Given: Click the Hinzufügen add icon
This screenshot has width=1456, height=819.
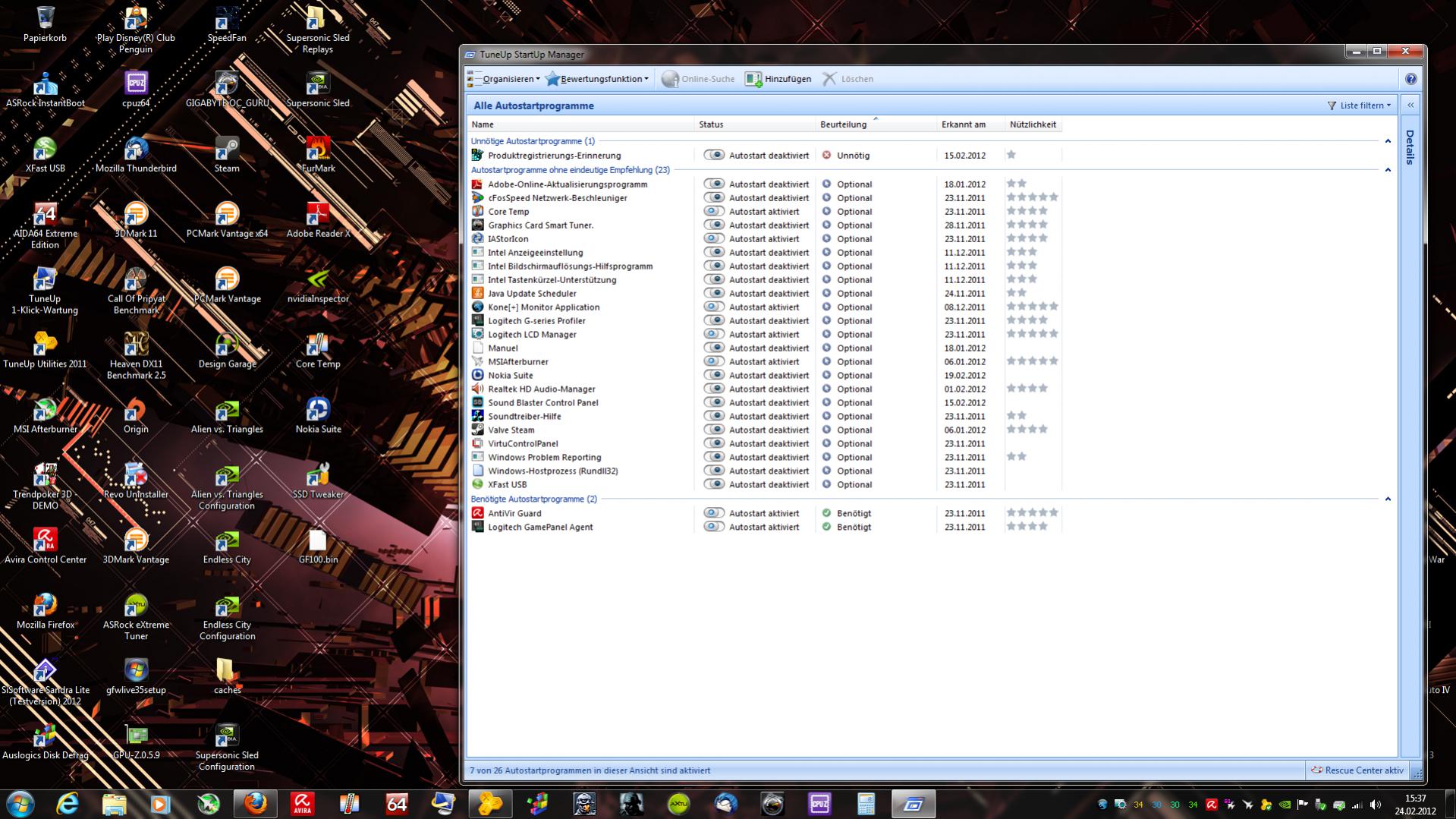Looking at the screenshot, I should pyautogui.click(x=753, y=79).
